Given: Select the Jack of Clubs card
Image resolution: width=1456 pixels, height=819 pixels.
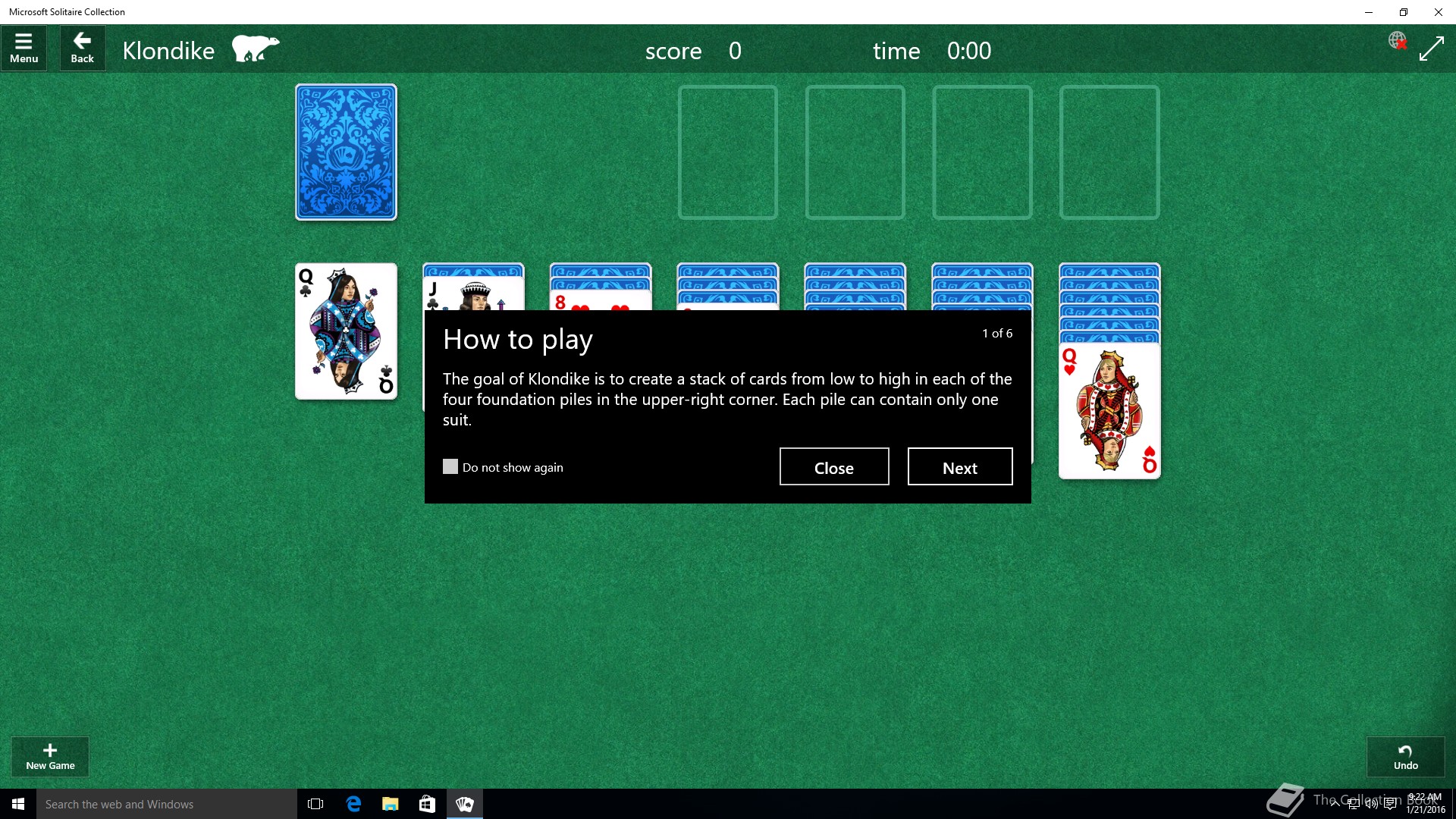Looking at the screenshot, I should 473,294.
